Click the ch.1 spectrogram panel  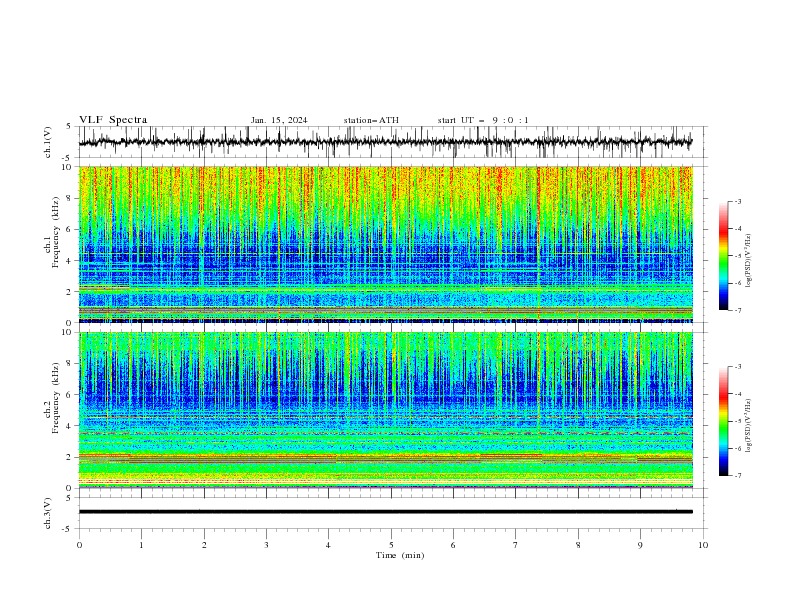pos(385,244)
